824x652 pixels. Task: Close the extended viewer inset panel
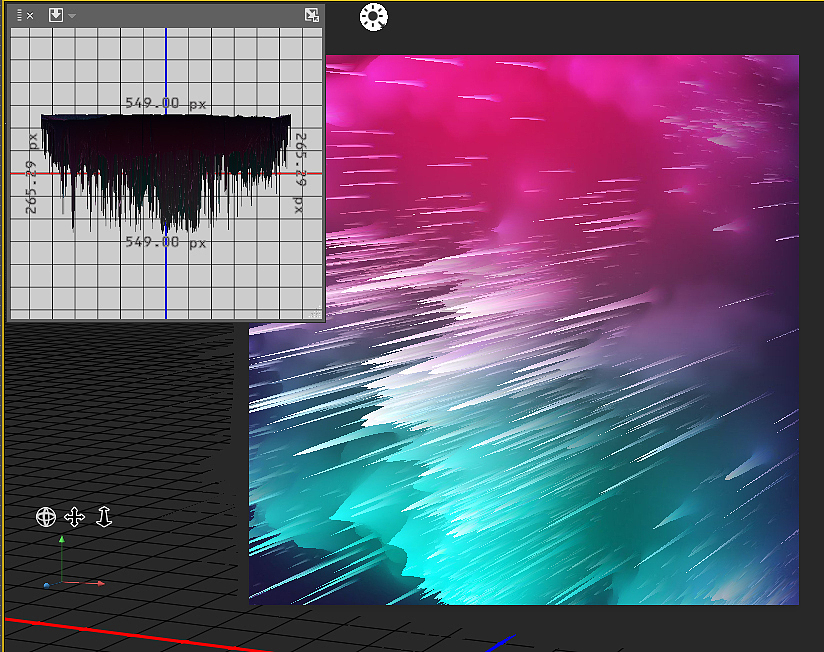click(x=30, y=16)
